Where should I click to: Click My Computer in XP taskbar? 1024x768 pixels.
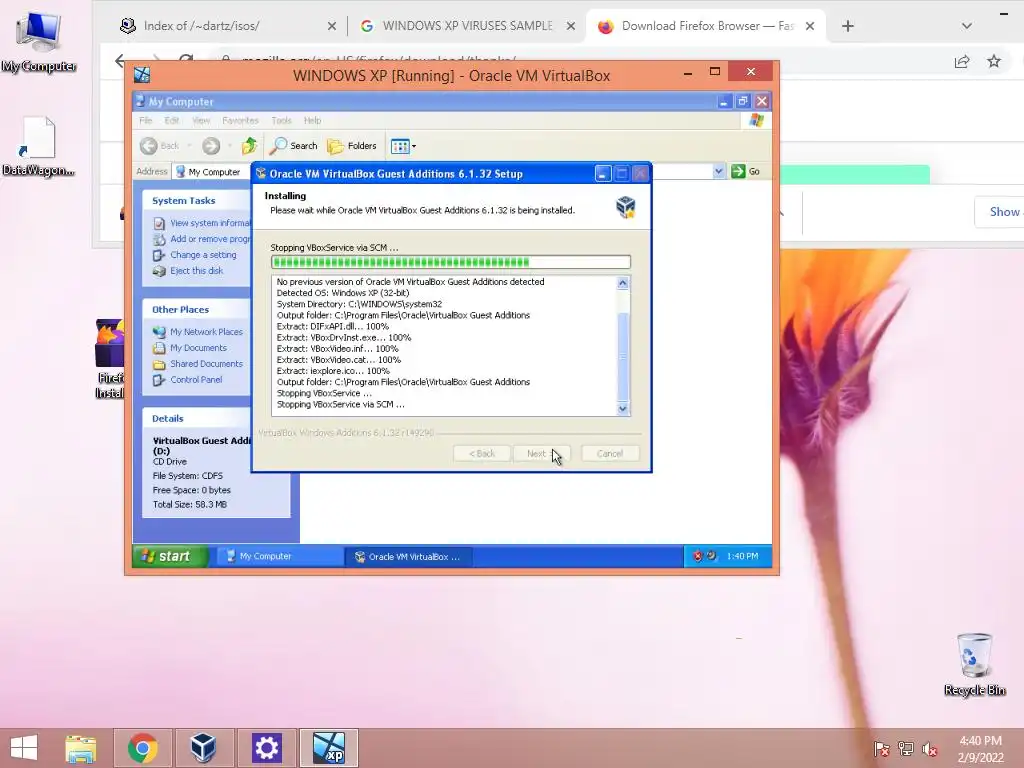coord(281,556)
